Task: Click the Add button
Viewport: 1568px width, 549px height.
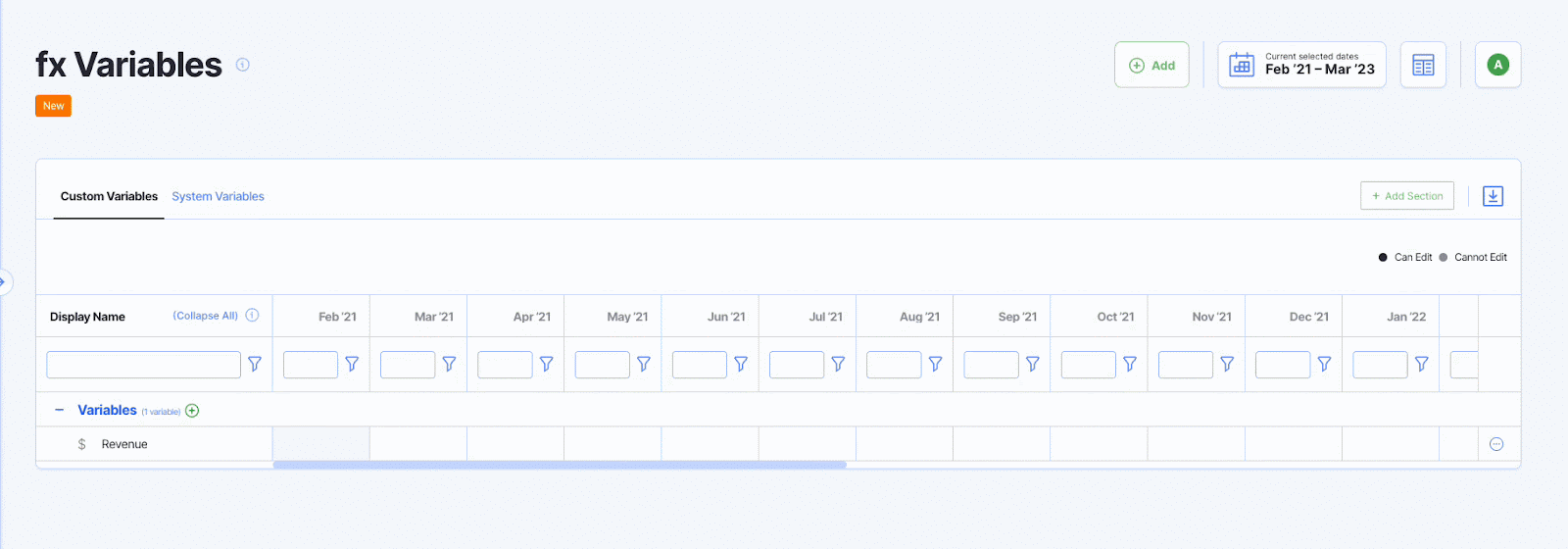Action: (x=1151, y=66)
